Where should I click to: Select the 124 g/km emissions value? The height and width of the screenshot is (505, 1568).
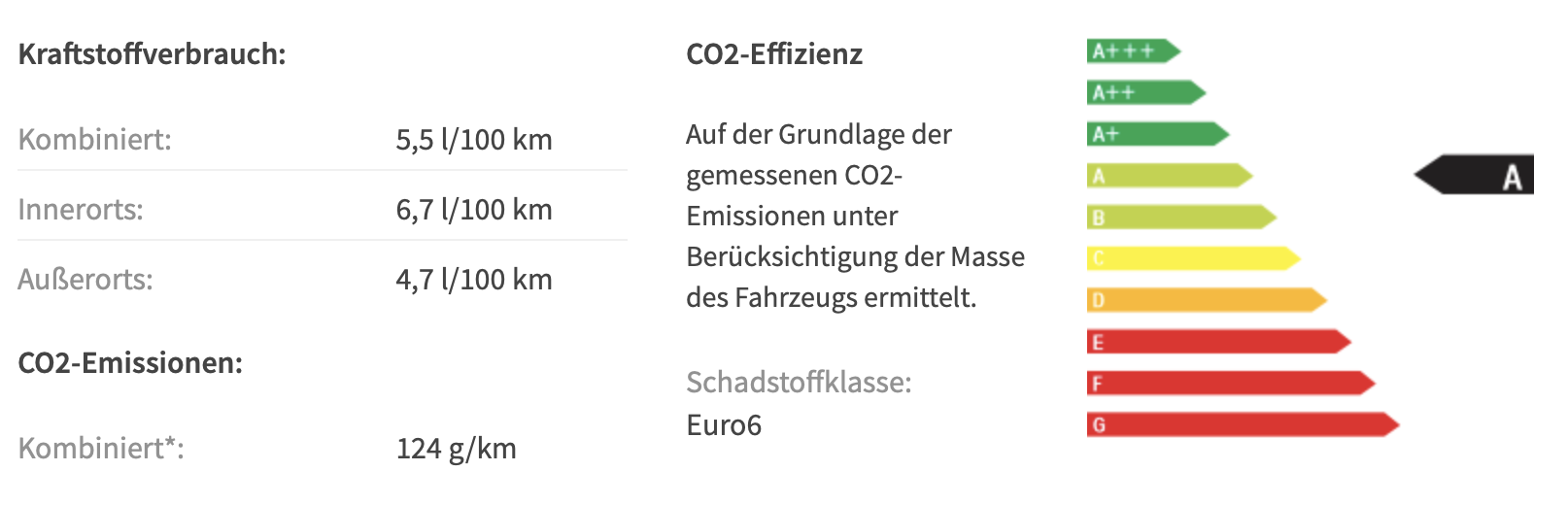pos(457,449)
